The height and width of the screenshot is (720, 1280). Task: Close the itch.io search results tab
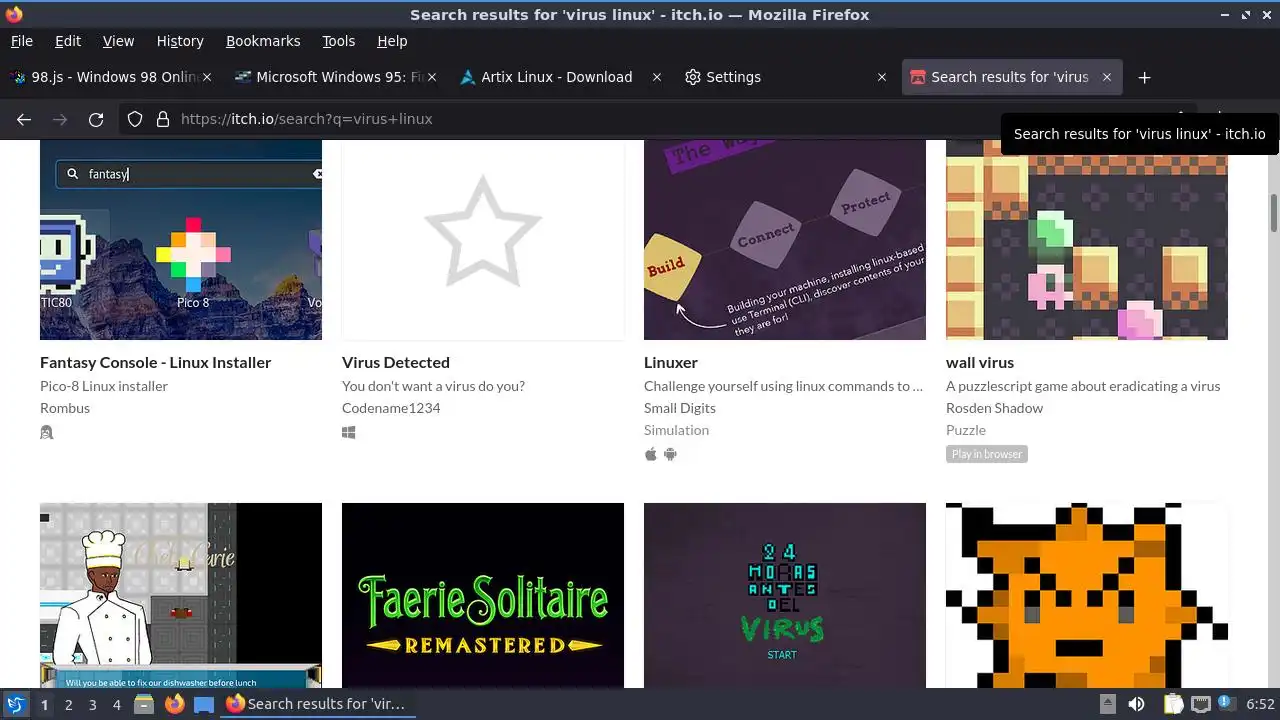click(x=1107, y=77)
